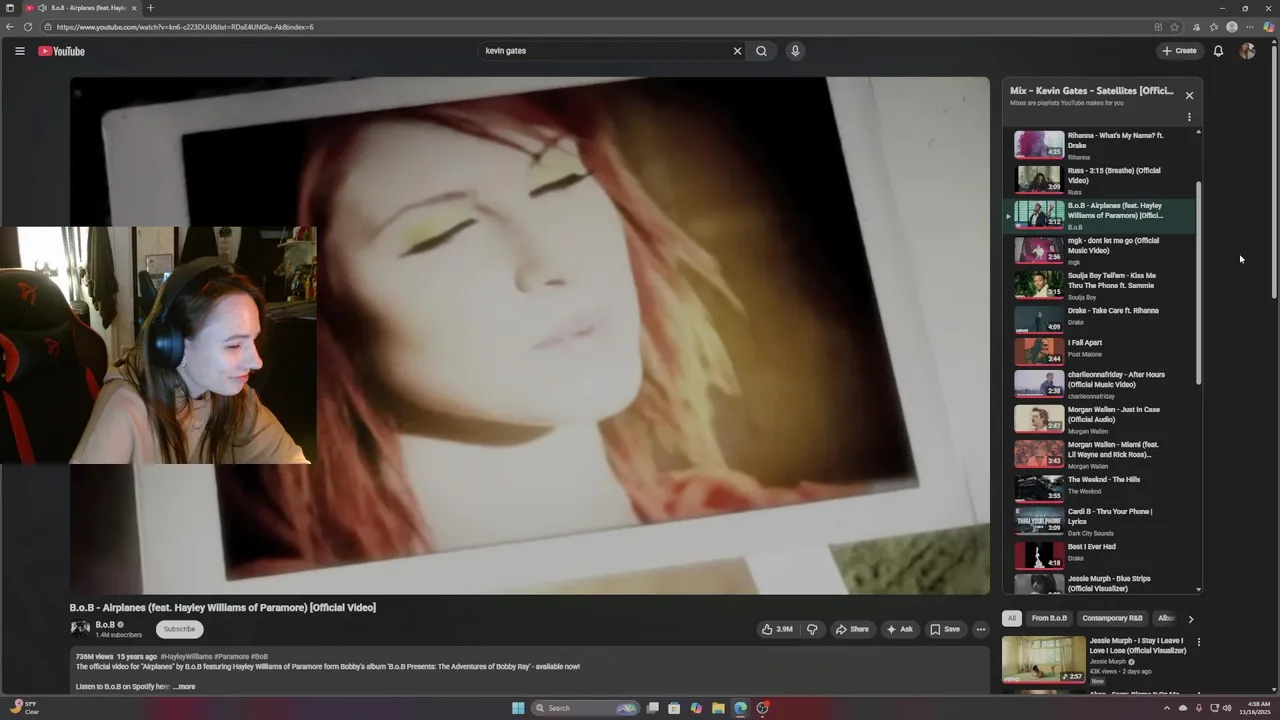Open YouTube notifications bell

point(1218,51)
